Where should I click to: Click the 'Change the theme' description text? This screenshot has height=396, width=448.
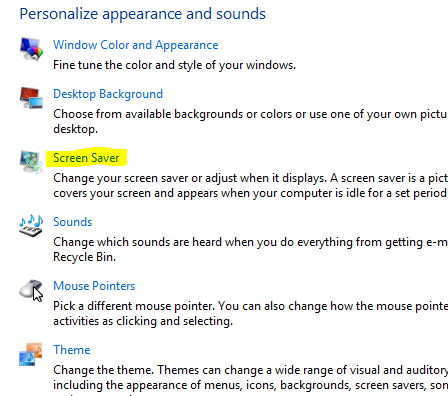pyautogui.click(x=250, y=377)
